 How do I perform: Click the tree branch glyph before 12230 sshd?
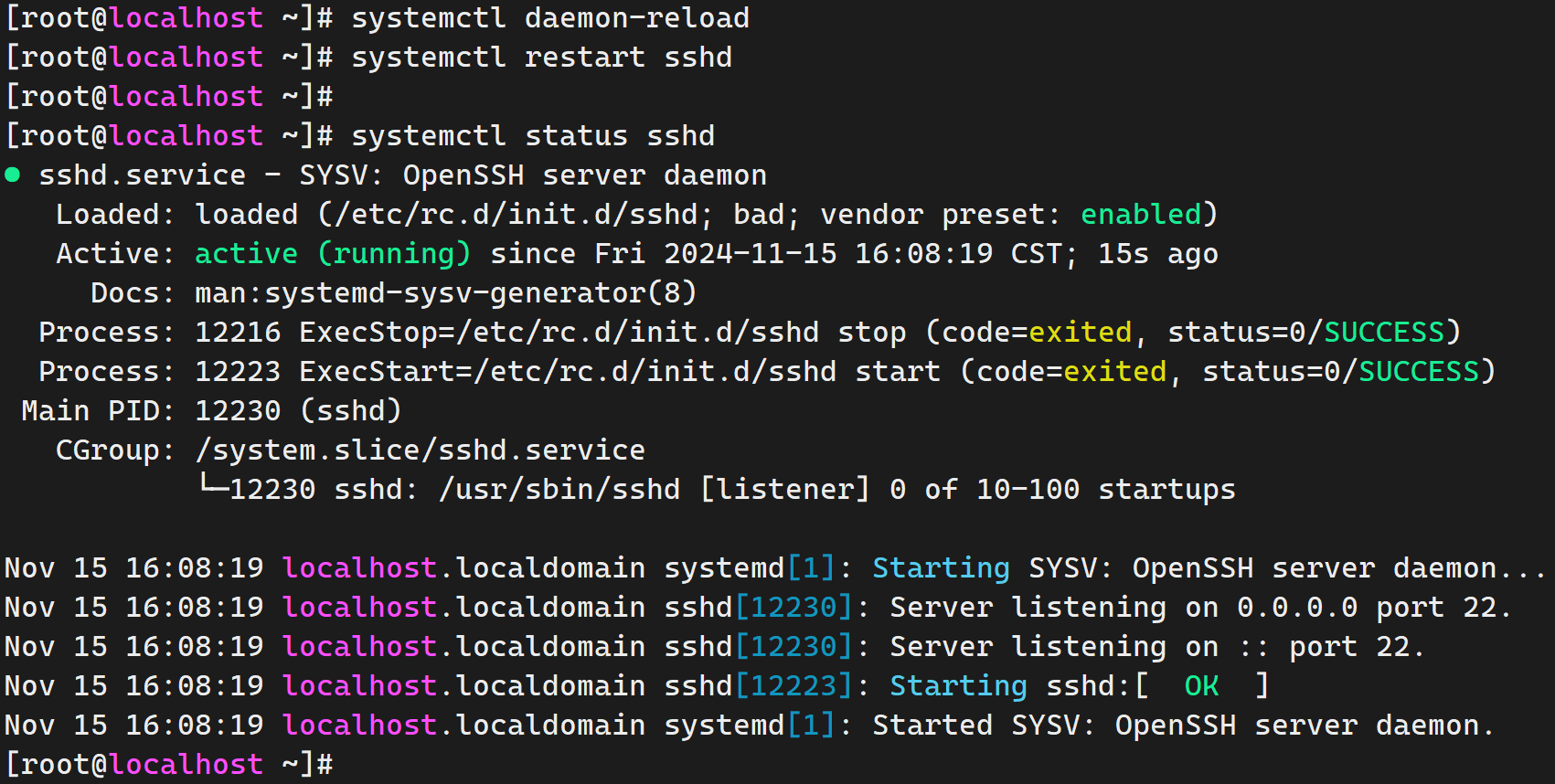tap(213, 487)
